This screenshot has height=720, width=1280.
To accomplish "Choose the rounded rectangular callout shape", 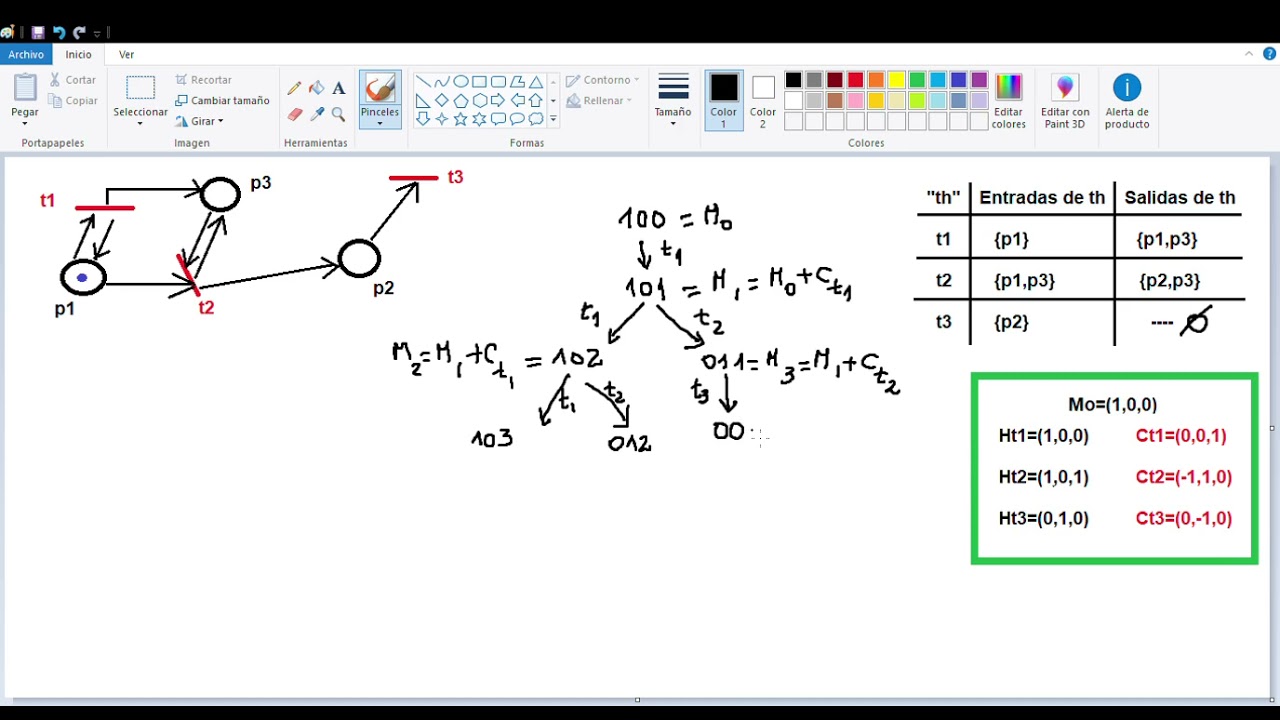I will [x=498, y=119].
